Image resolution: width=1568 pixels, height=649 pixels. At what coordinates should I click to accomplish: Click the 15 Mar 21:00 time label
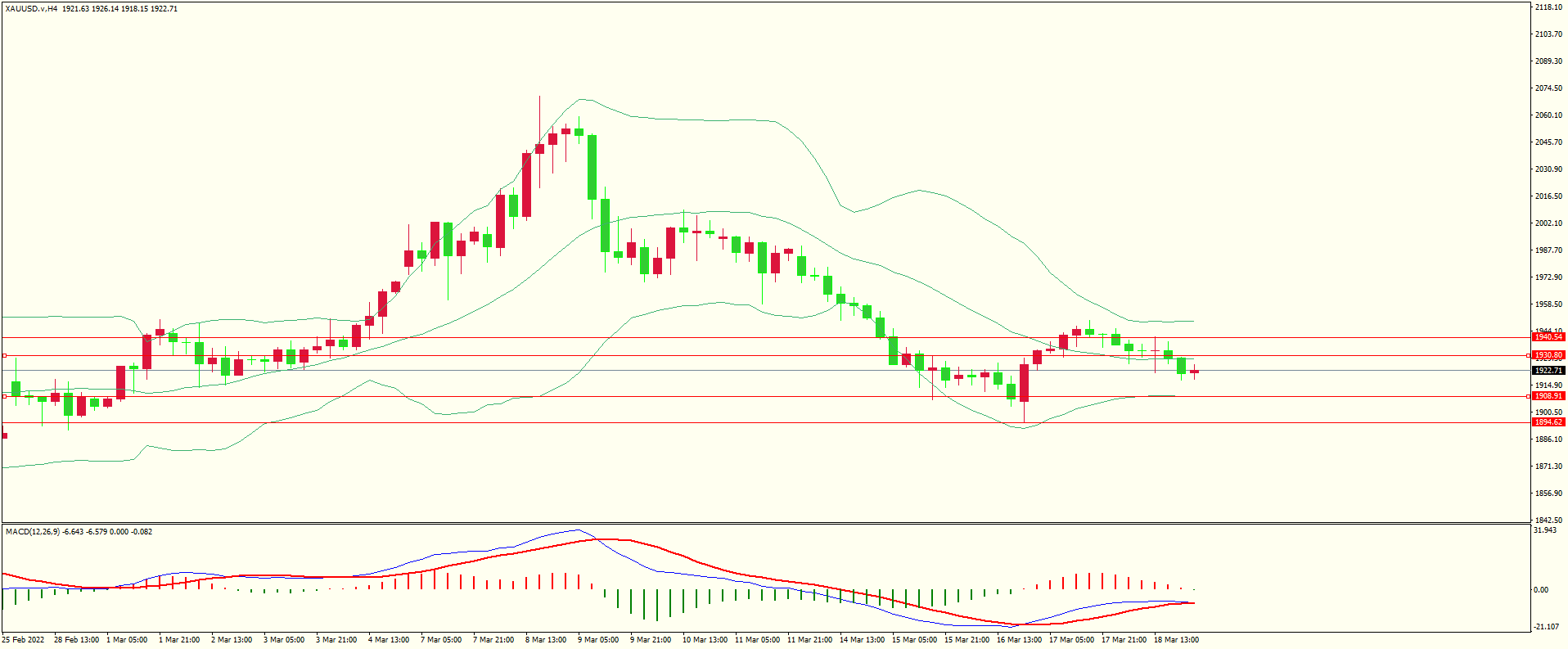pyautogui.click(x=966, y=640)
